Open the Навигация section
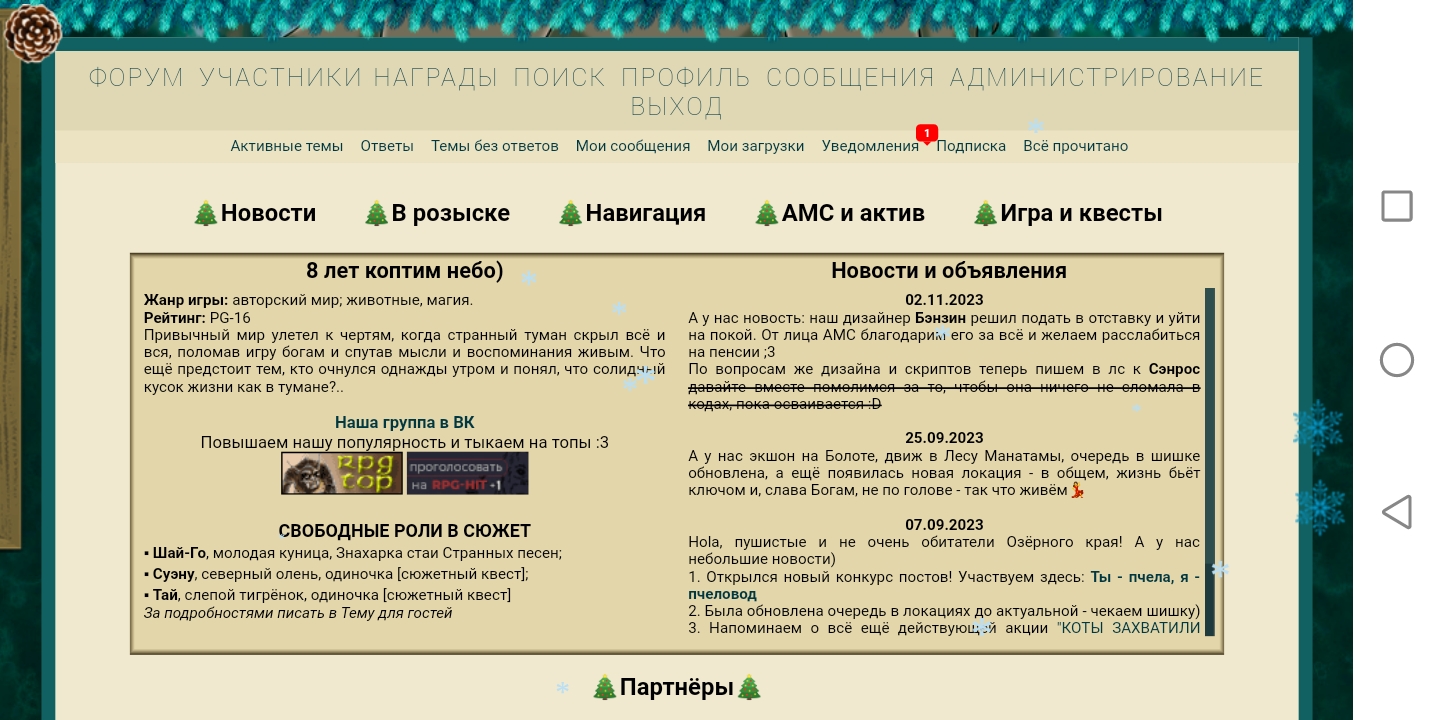Viewport: 1440px width, 720px height. 632,213
